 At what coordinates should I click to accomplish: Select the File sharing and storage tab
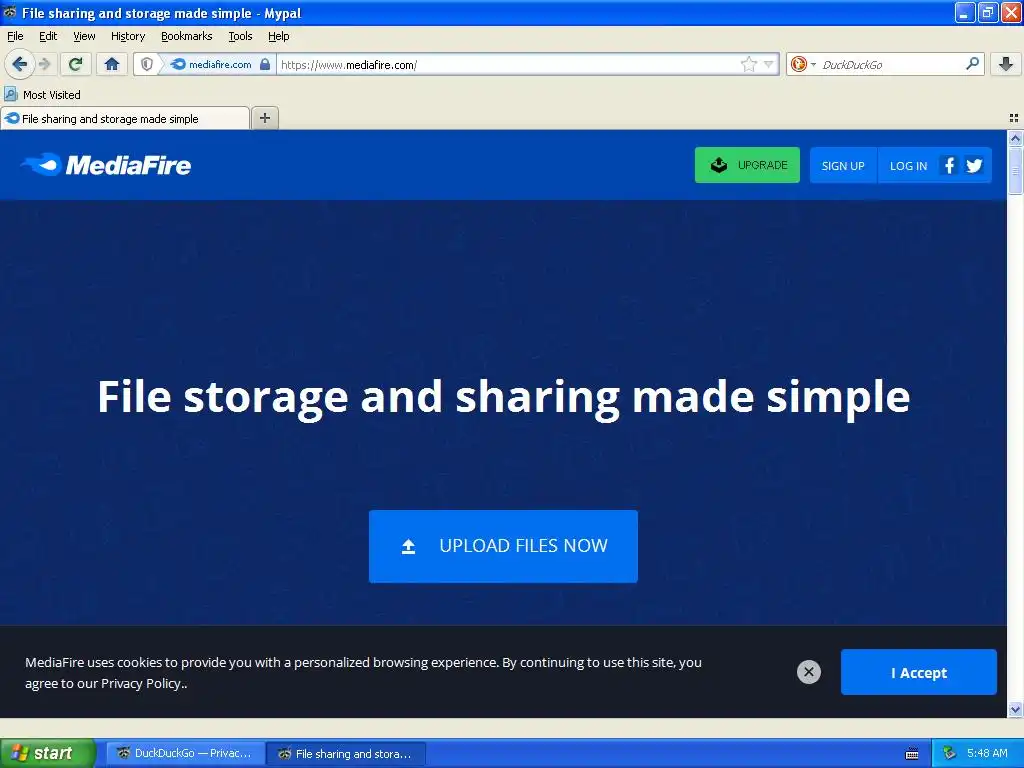(x=125, y=118)
